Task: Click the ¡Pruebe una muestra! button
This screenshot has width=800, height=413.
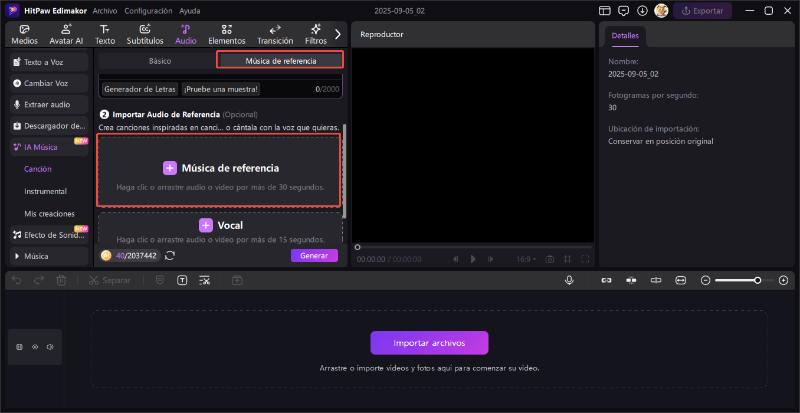Action: click(221, 89)
